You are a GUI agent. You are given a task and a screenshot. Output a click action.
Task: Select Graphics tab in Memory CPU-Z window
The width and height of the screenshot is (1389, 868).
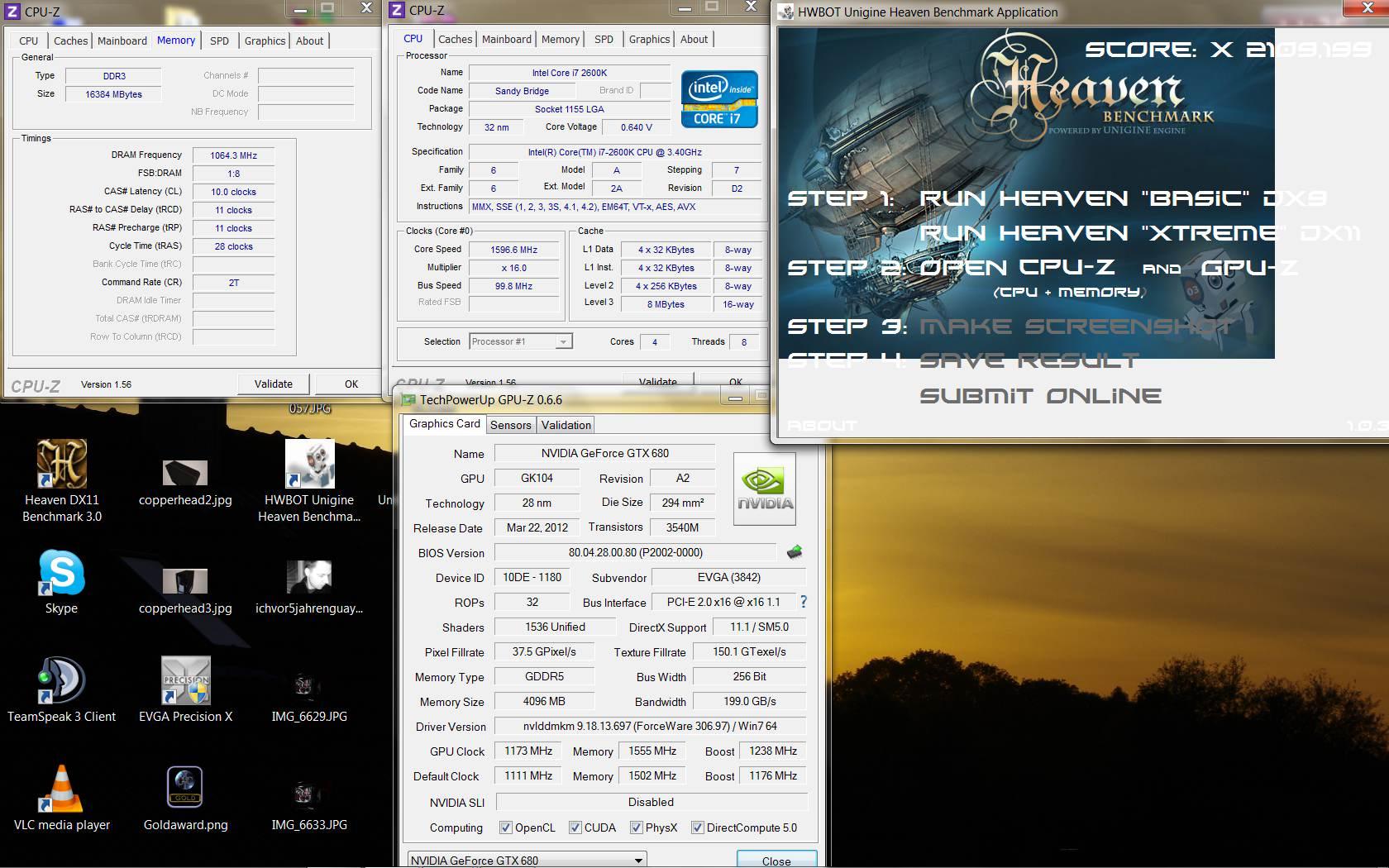click(265, 41)
